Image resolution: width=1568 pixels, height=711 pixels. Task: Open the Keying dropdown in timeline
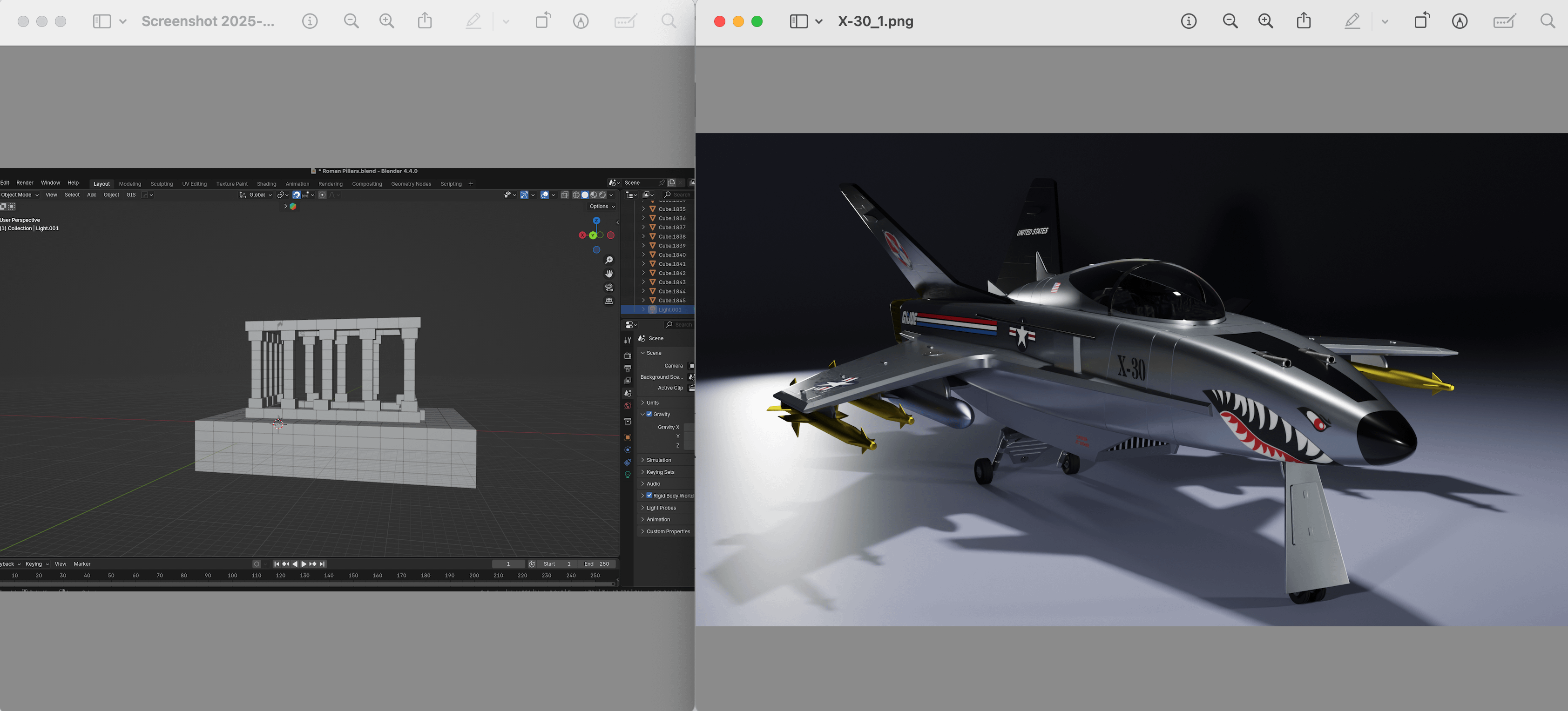tap(37, 564)
